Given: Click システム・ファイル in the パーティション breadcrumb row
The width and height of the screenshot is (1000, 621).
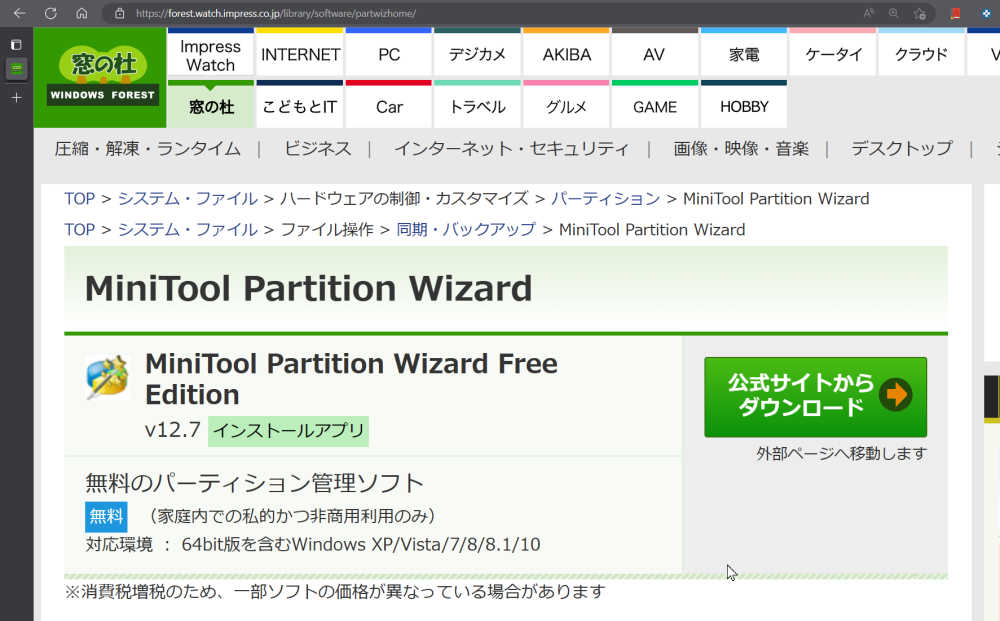Looking at the screenshot, I should 188,199.
